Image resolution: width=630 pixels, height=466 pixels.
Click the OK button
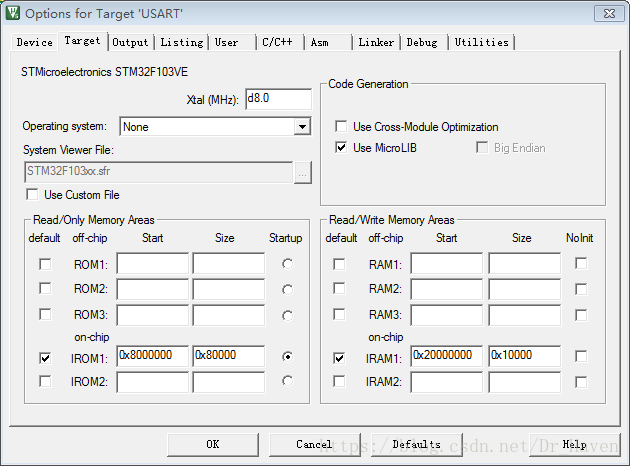[212, 444]
